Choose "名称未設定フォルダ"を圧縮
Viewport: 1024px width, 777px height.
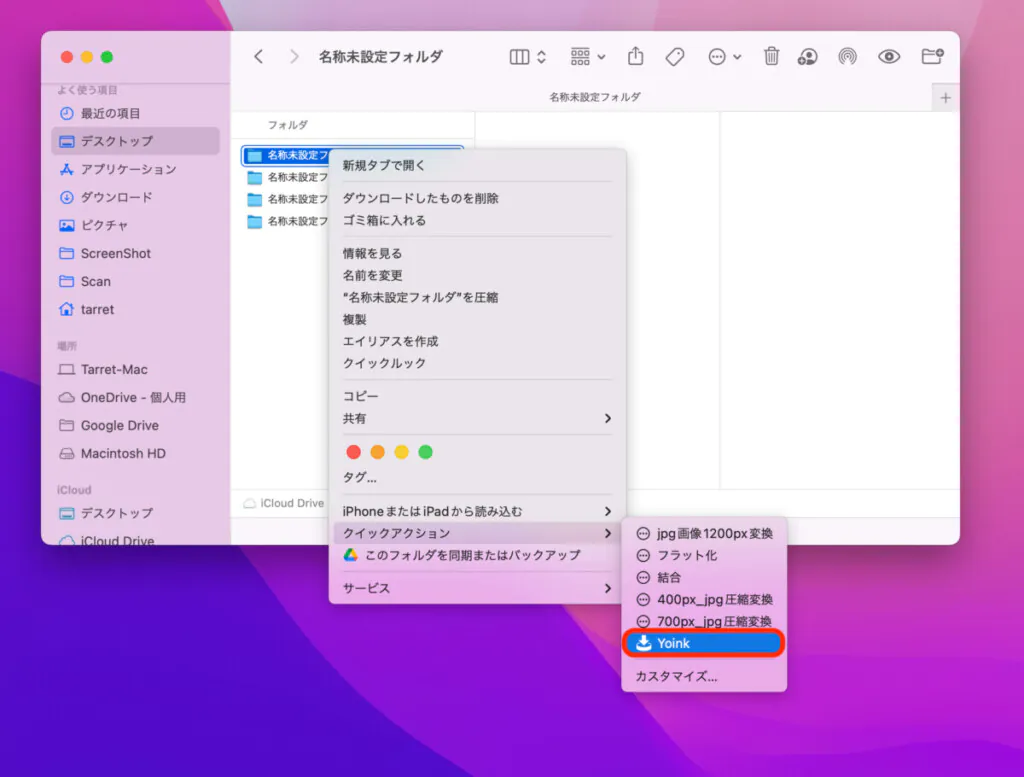pos(477,298)
